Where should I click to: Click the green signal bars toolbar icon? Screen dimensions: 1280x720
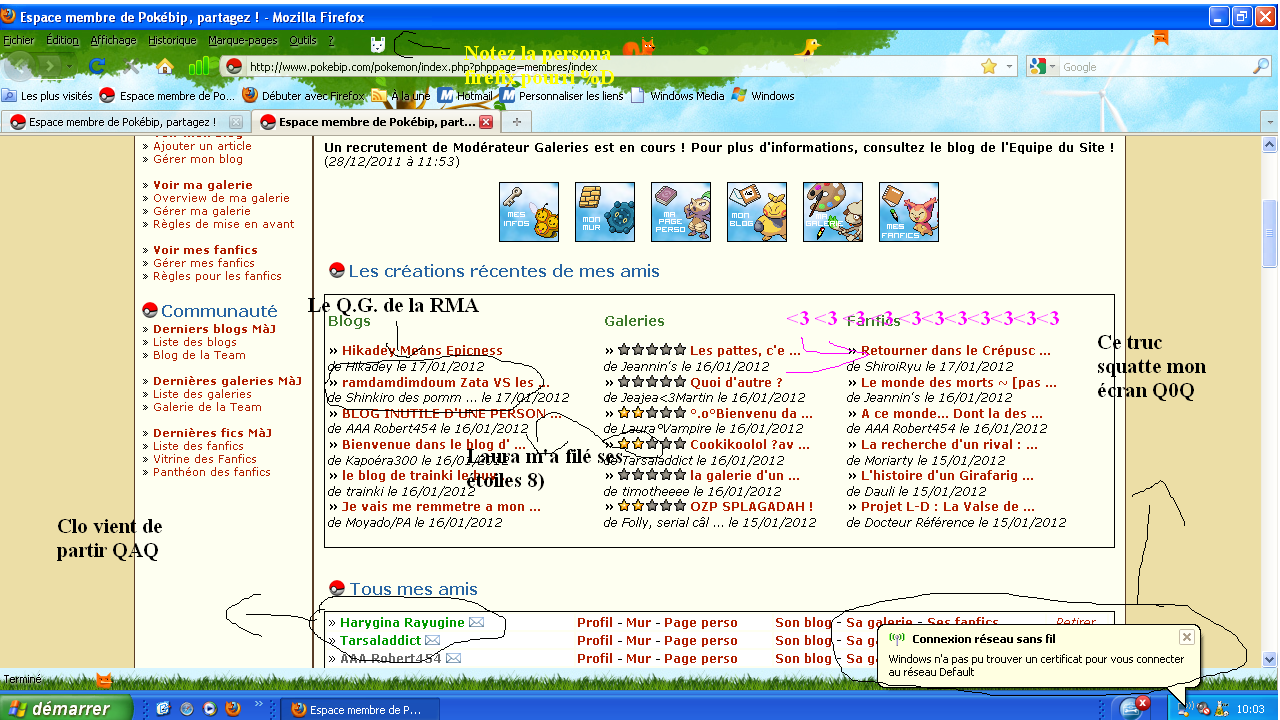200,66
